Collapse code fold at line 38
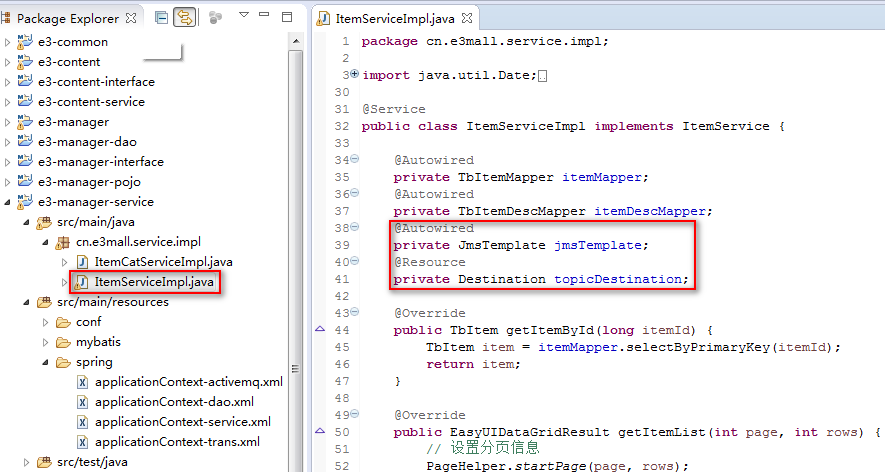Screen dimensions: 885x472 pyautogui.click(x=354, y=227)
